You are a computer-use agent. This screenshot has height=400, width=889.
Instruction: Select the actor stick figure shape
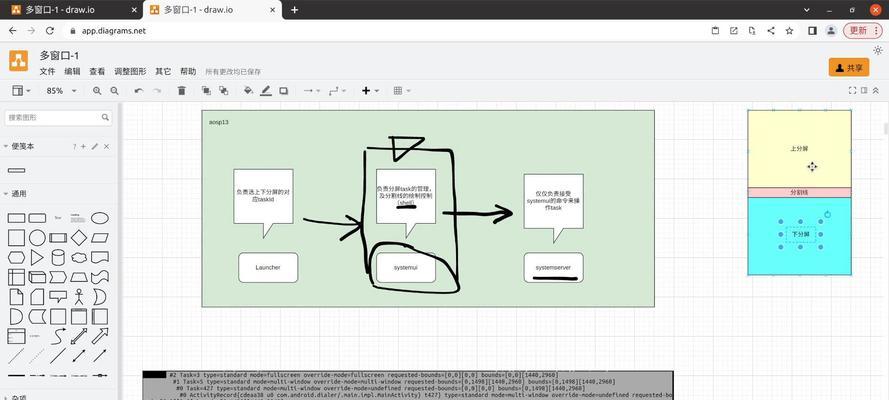pos(79,296)
